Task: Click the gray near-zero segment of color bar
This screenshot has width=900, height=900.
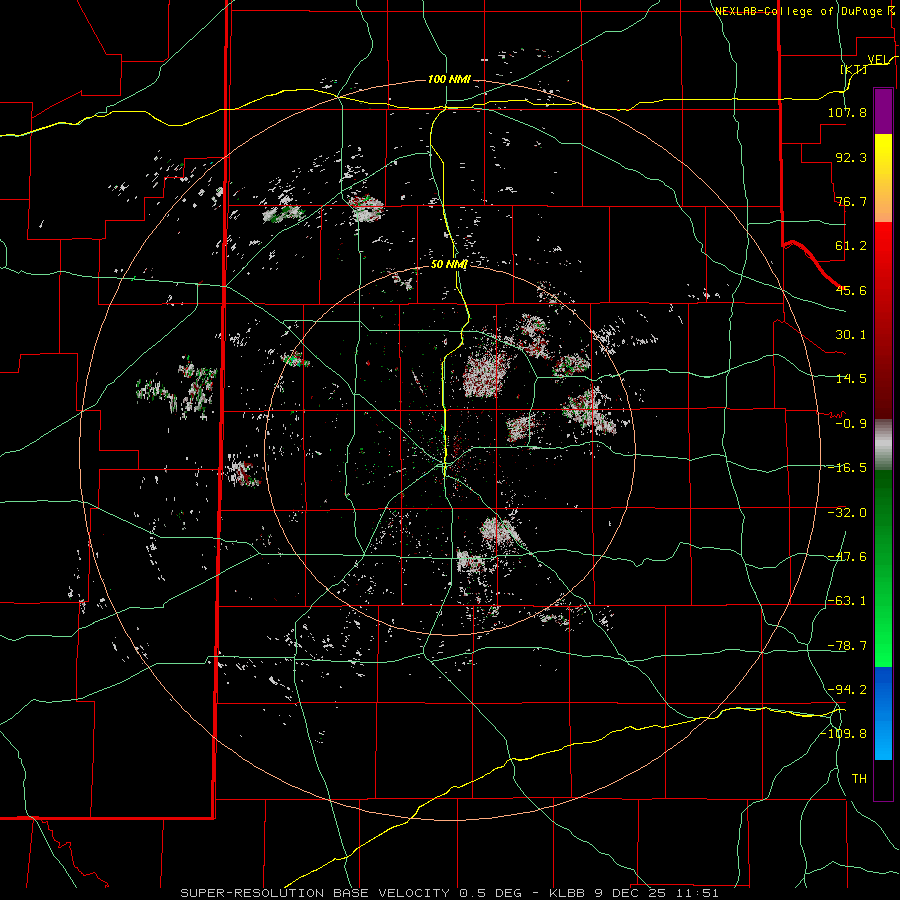Action: [883, 445]
